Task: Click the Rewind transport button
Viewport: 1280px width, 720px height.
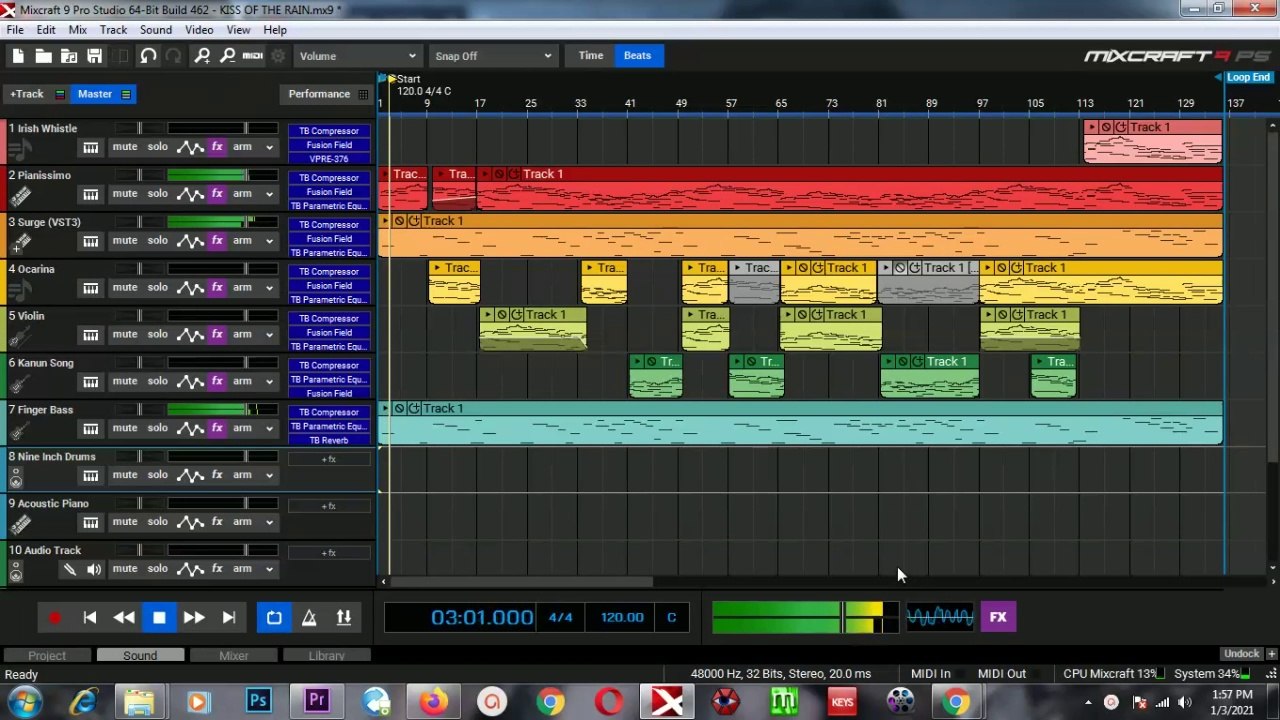Action: (x=124, y=618)
